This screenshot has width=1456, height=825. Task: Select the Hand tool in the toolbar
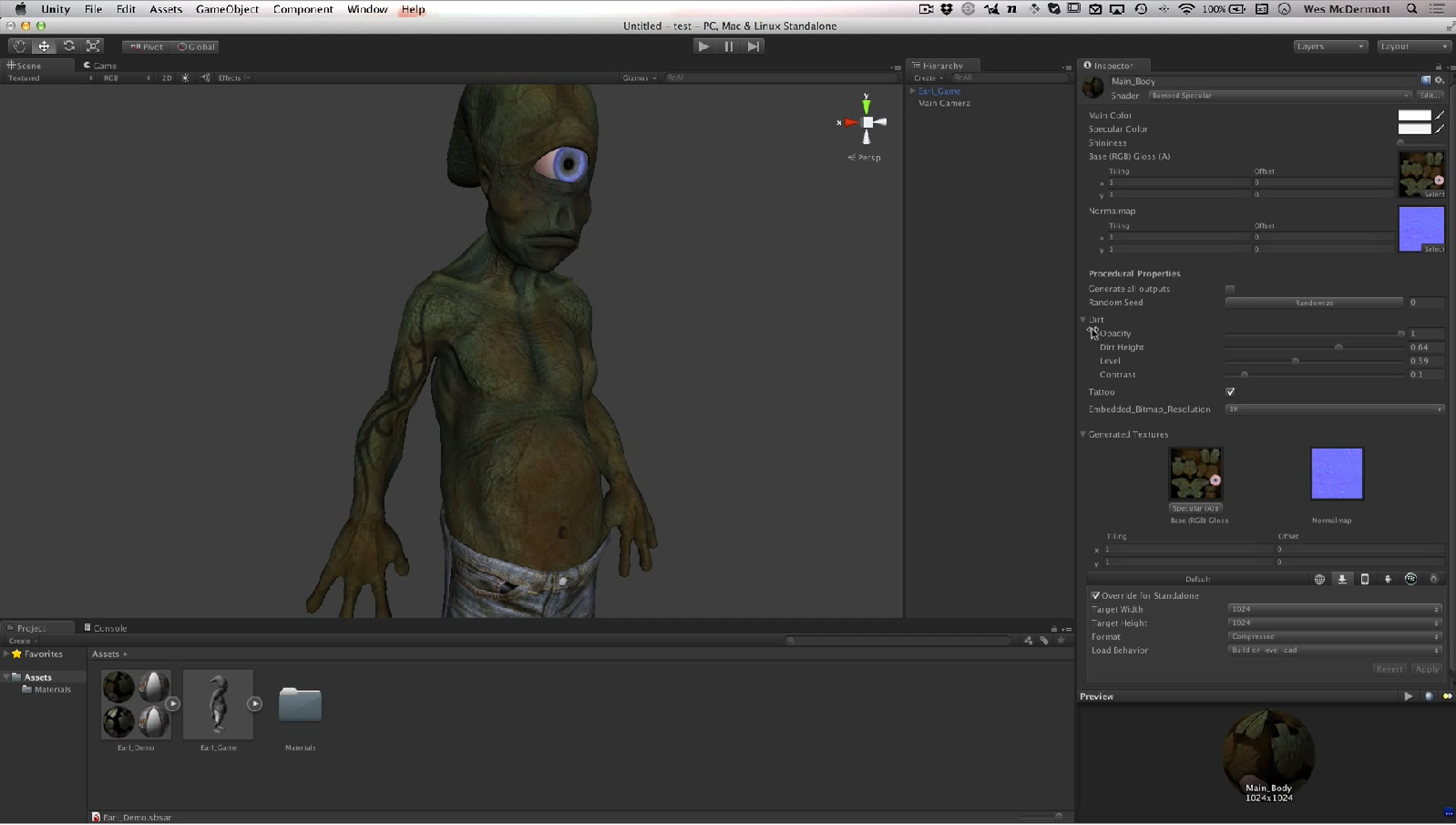[x=19, y=46]
